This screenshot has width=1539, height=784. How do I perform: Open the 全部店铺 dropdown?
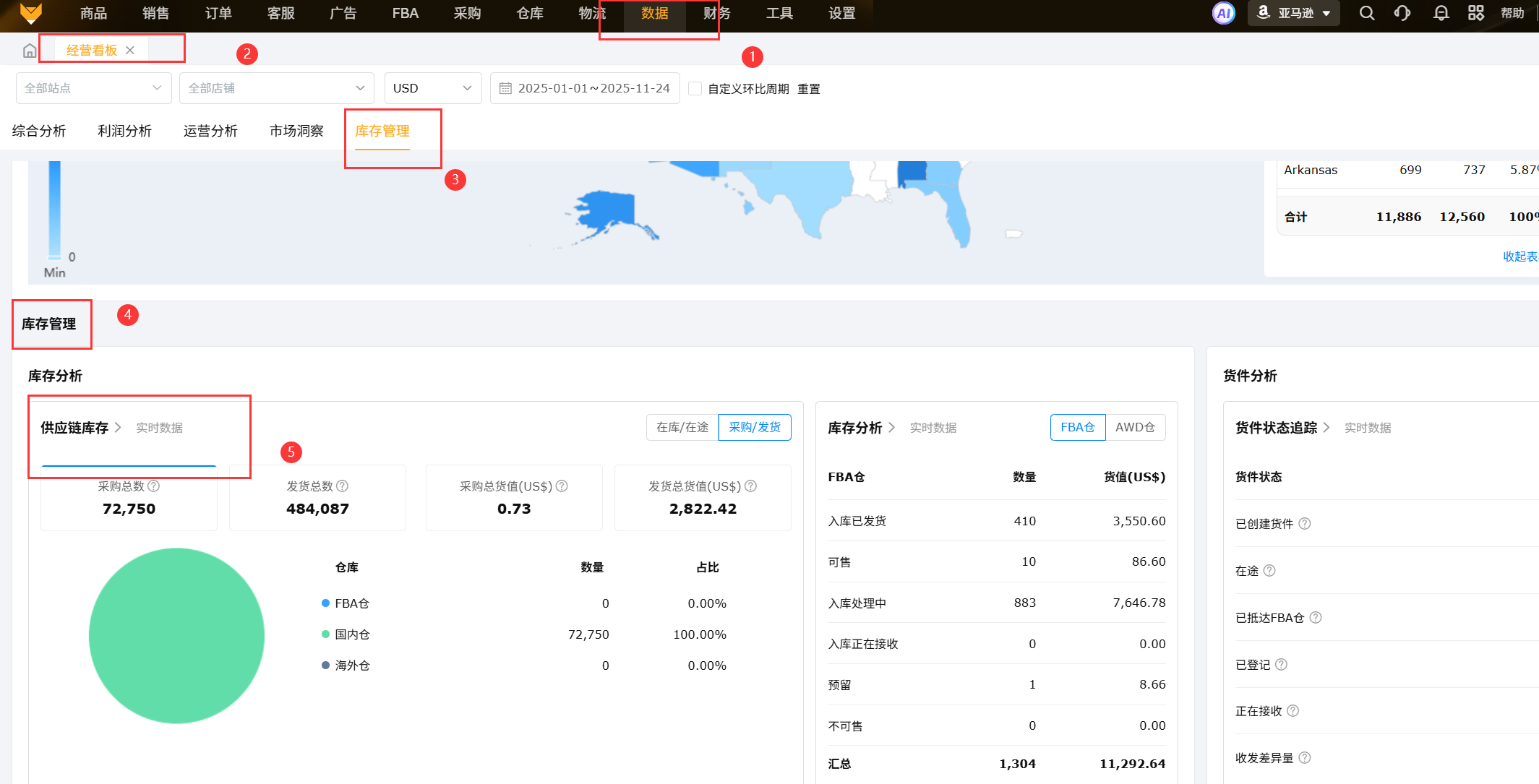(x=276, y=88)
